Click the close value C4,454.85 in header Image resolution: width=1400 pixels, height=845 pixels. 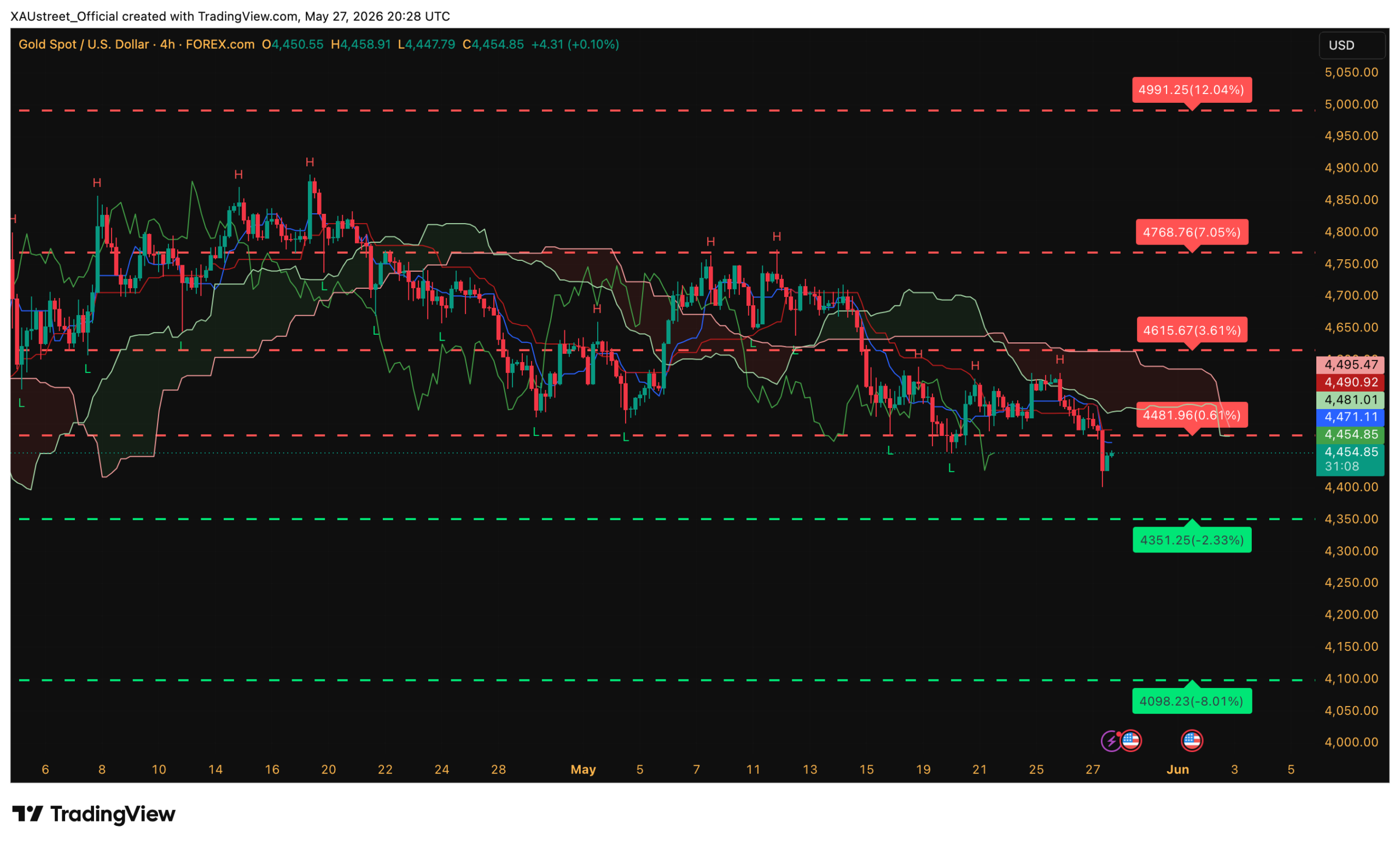[493, 44]
